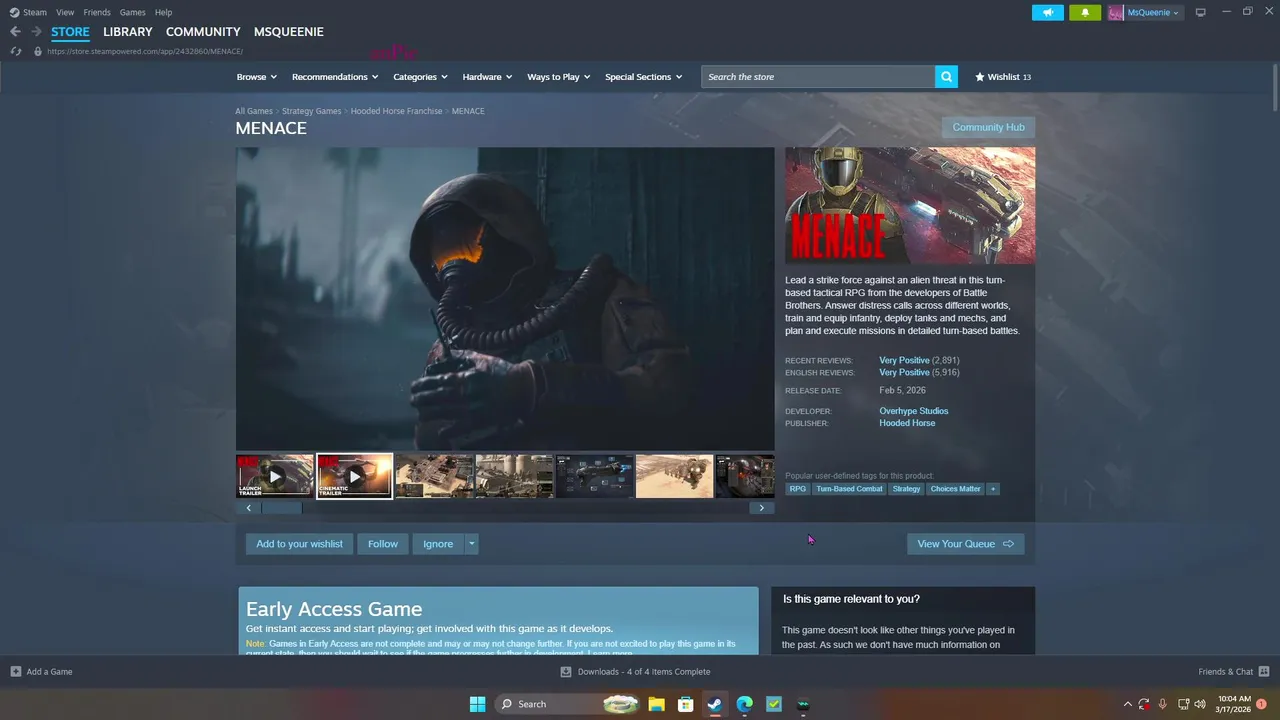The width and height of the screenshot is (1280, 720).
Task: Click the page vertical scrollbar
Action: coord(1275,87)
